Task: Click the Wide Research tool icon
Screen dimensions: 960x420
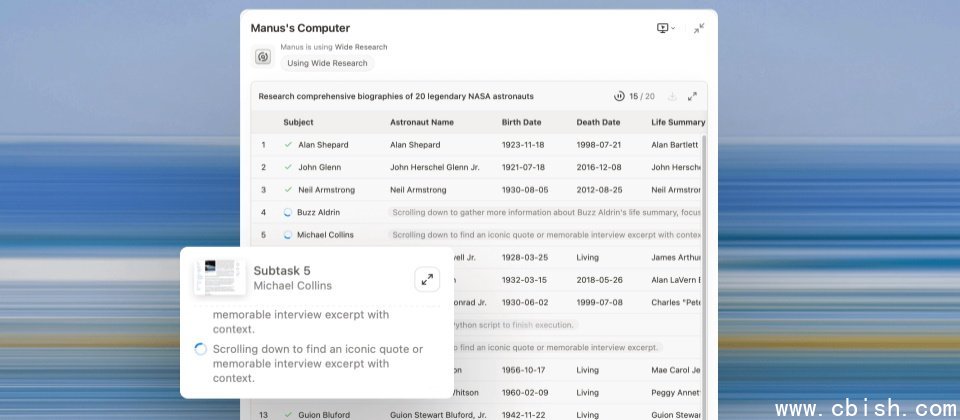Action: pos(263,57)
